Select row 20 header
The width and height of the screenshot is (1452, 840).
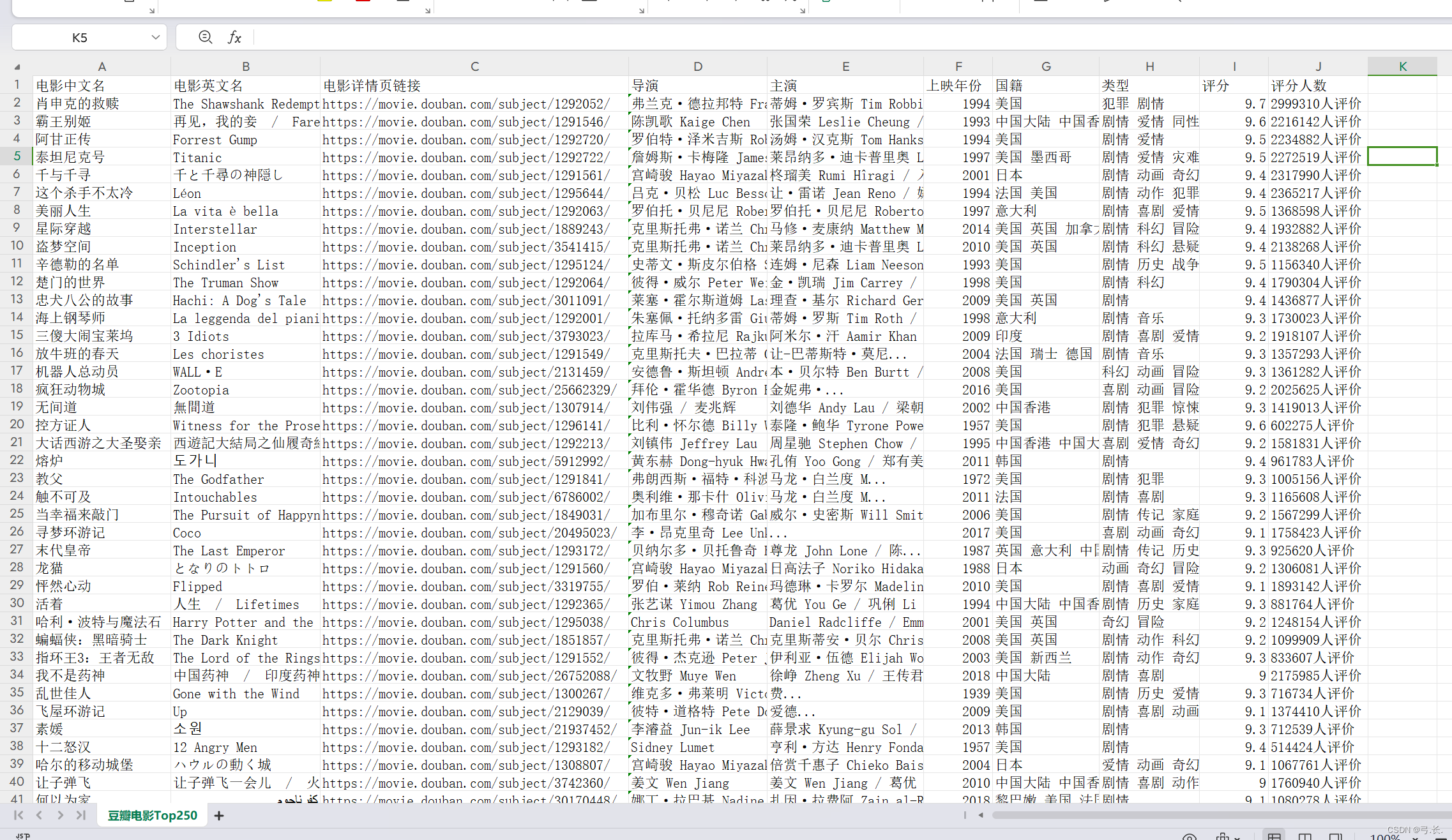tap(17, 424)
